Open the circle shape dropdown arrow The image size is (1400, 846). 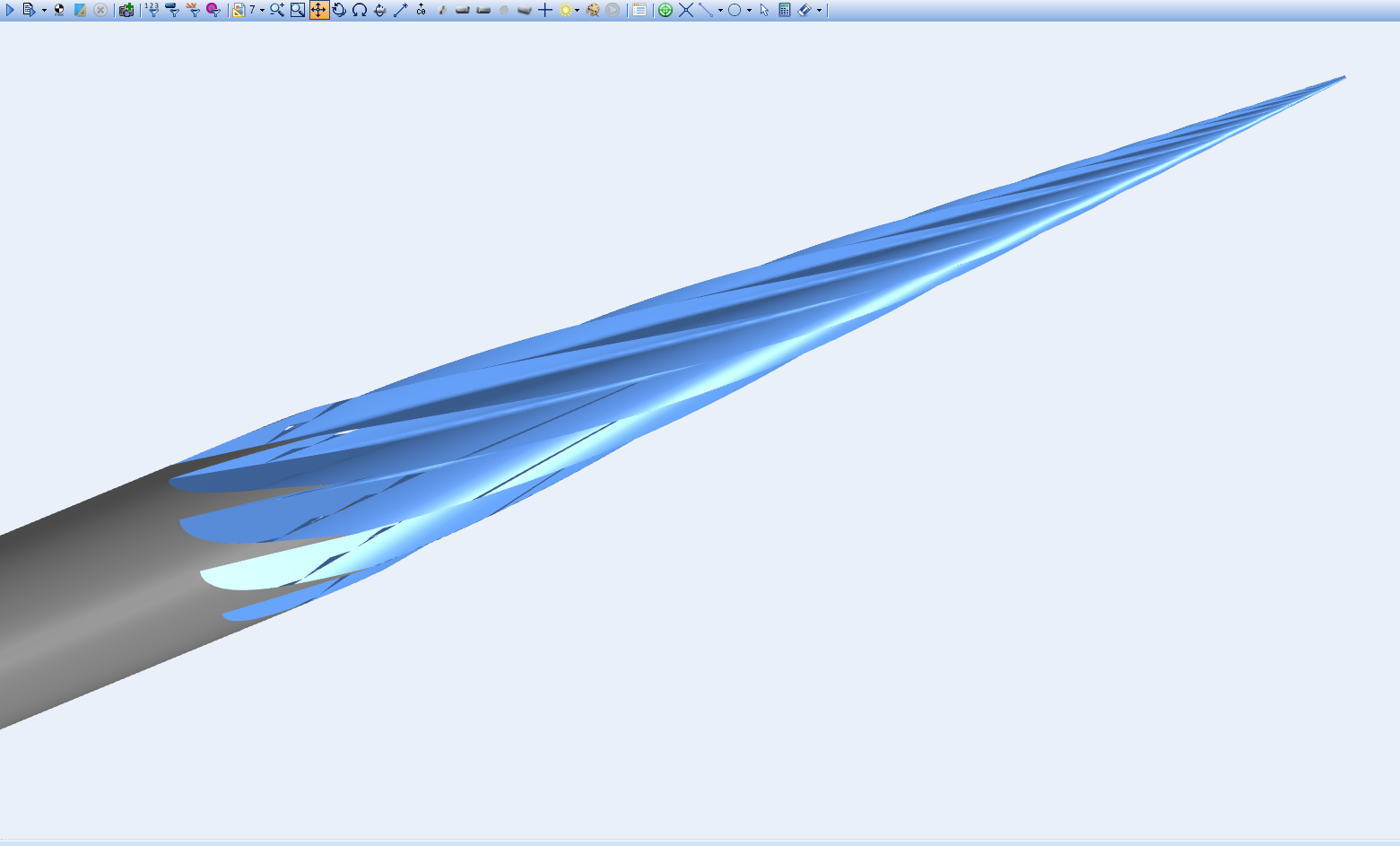tap(749, 11)
